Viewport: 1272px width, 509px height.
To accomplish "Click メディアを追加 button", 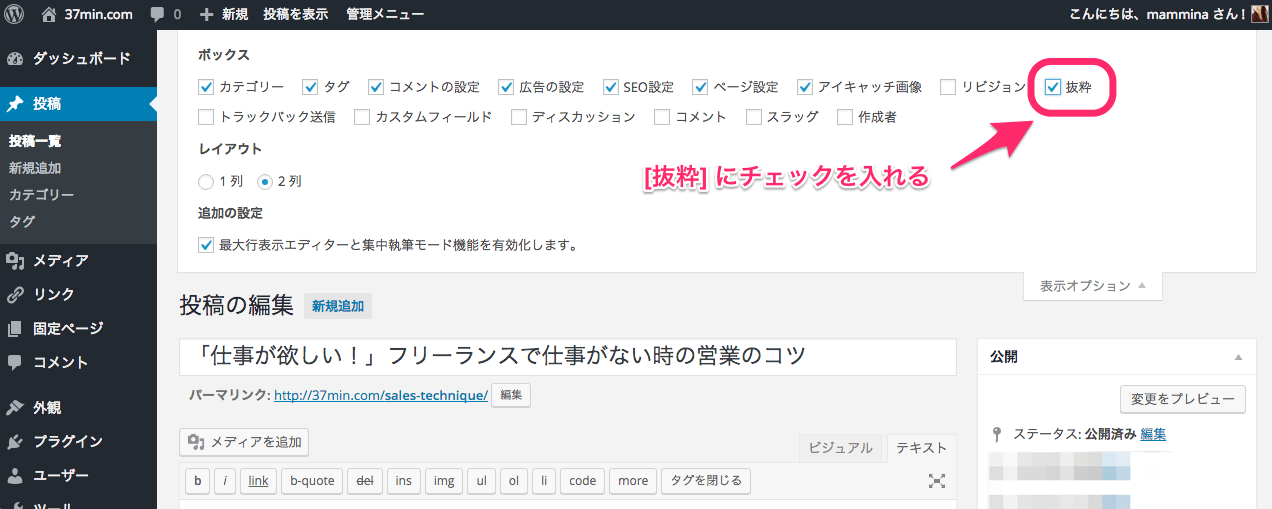I will coord(245,442).
